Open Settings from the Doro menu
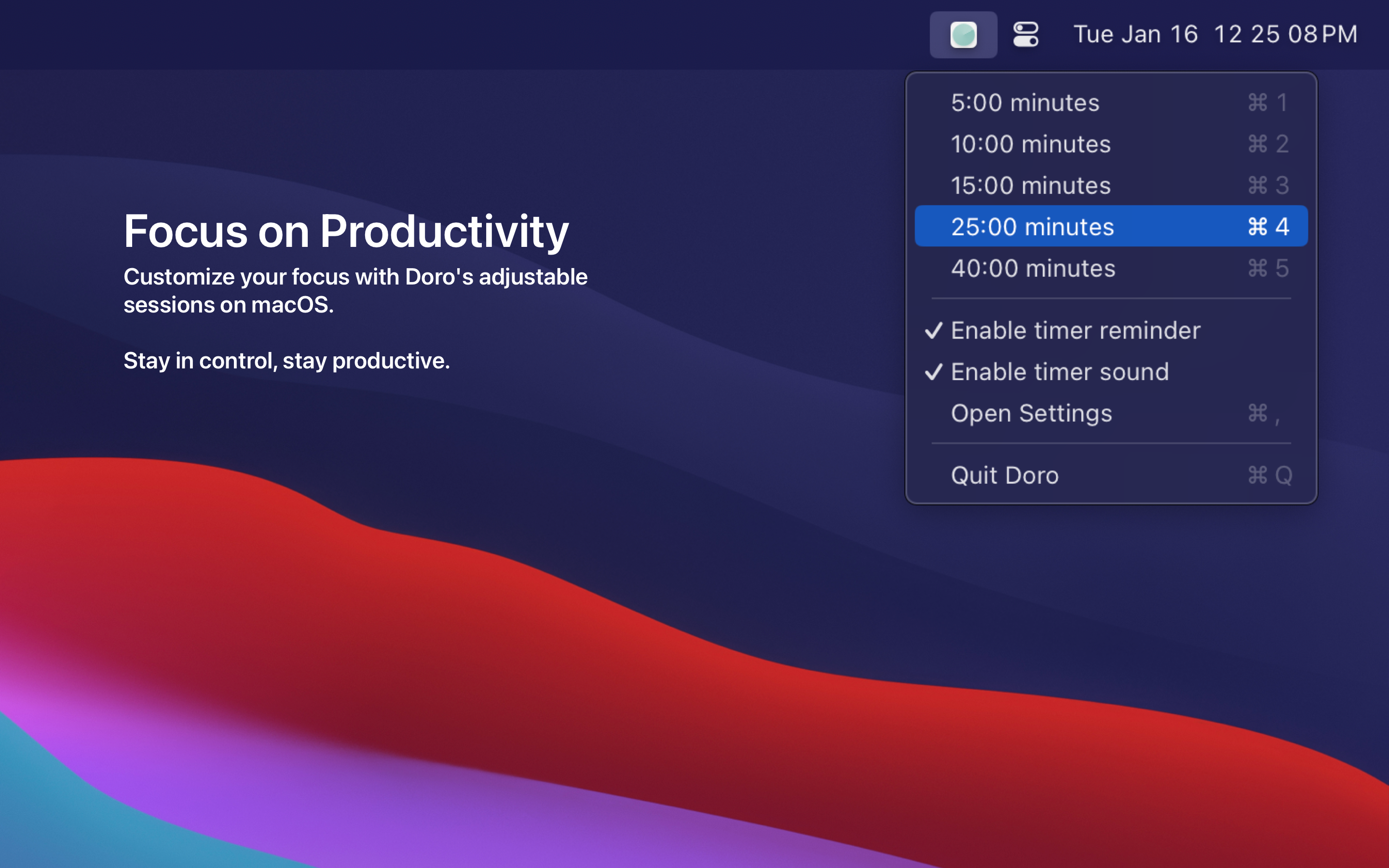The height and width of the screenshot is (868, 1389). coord(1111,413)
